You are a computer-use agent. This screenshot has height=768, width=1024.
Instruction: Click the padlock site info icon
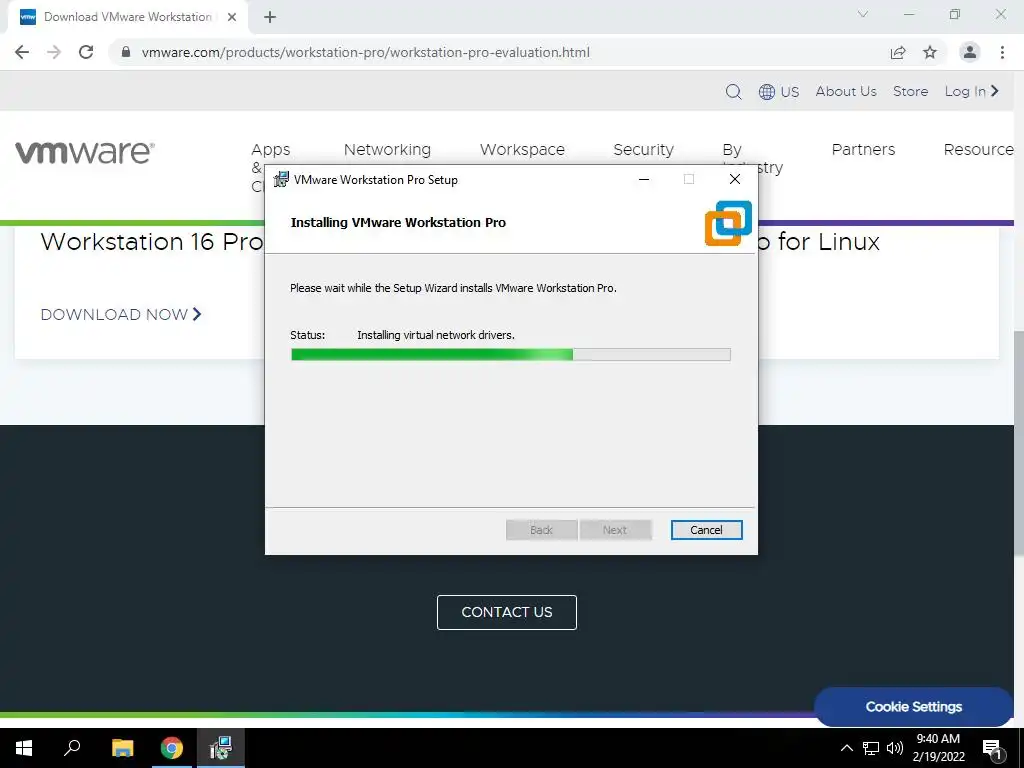(126, 52)
